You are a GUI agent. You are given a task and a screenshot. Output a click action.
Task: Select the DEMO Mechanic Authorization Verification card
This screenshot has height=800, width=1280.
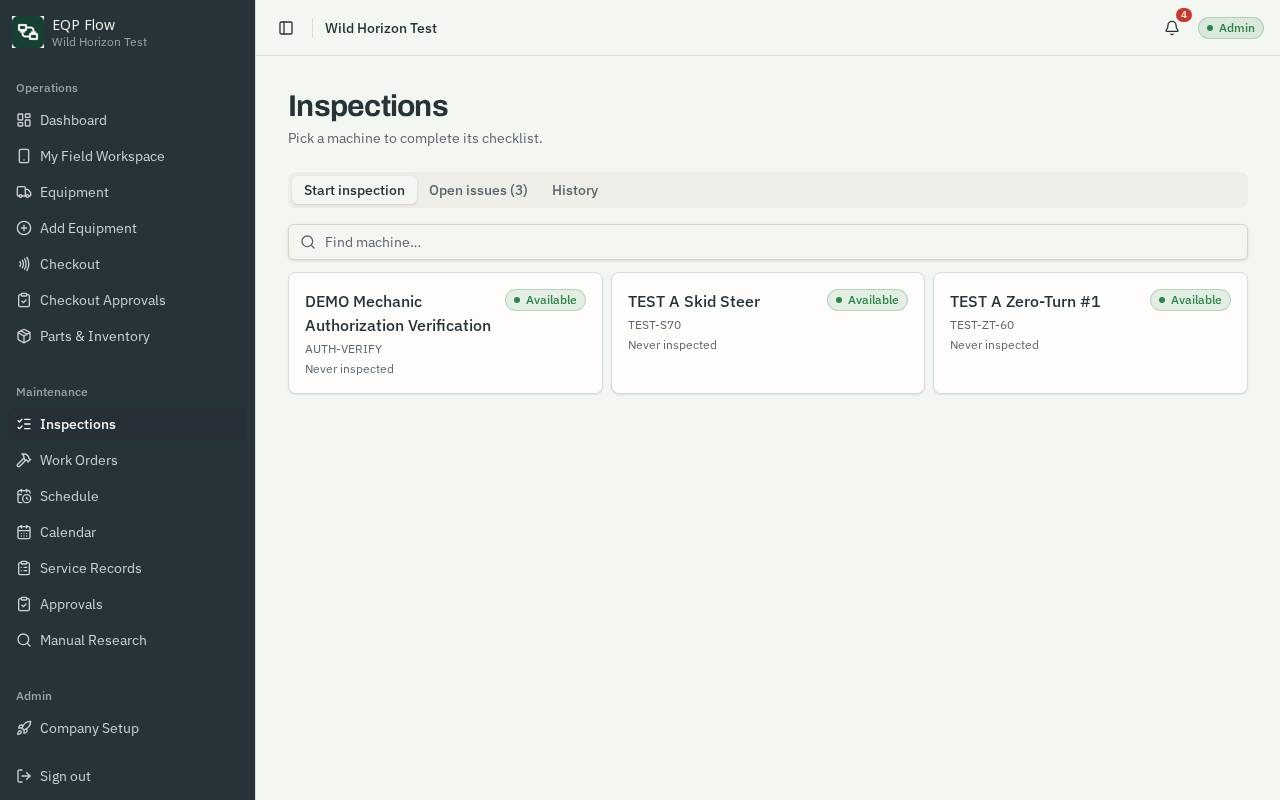445,333
